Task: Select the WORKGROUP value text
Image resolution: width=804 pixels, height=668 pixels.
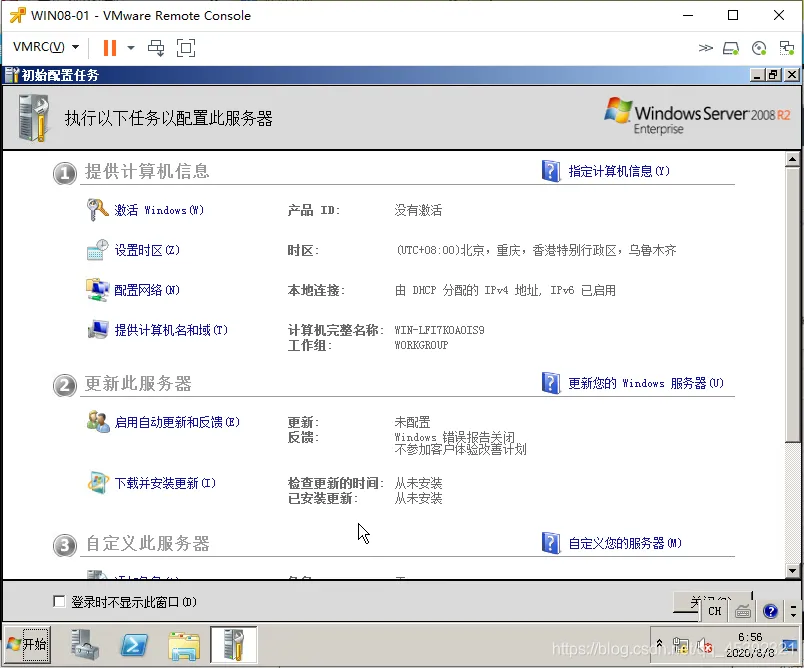Action: (421, 345)
